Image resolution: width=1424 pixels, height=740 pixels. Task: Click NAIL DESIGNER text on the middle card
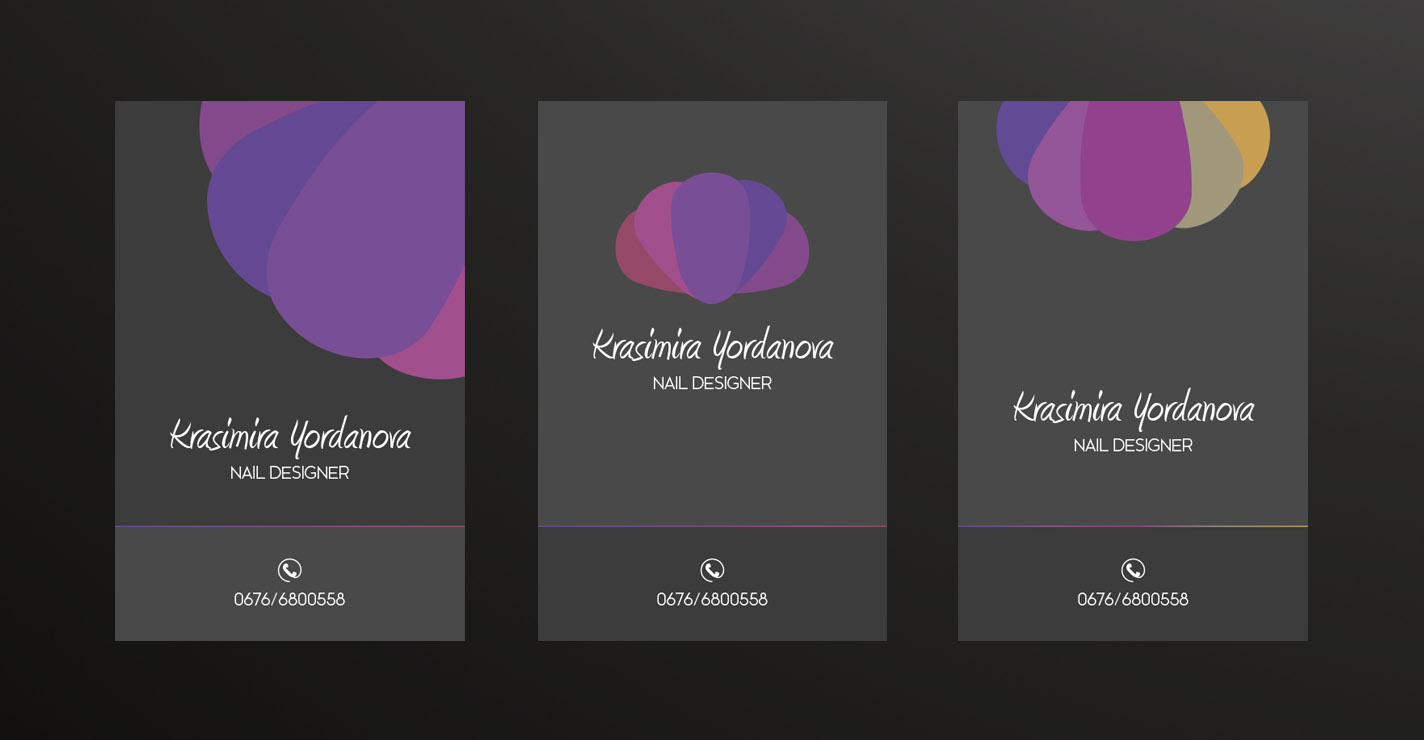[x=712, y=383]
